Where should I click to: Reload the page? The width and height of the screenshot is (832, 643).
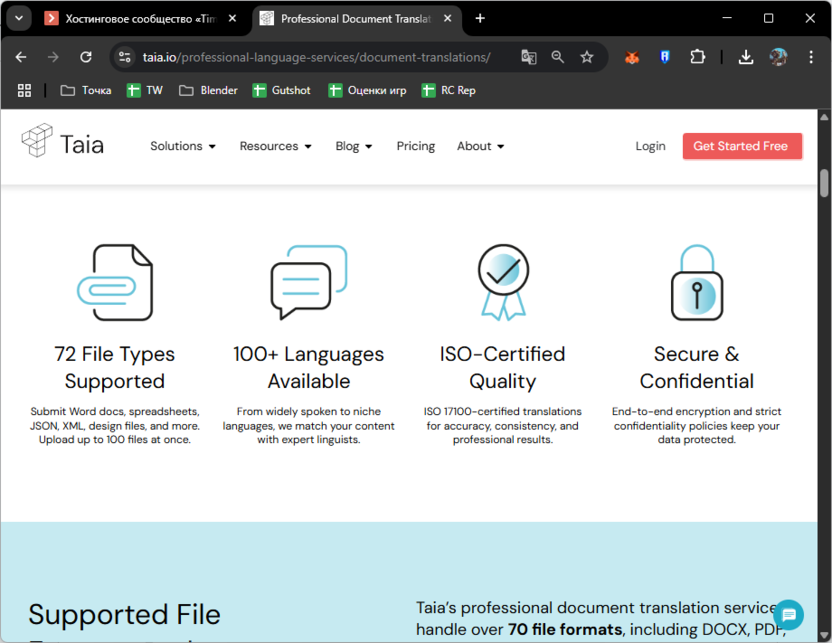[86, 57]
